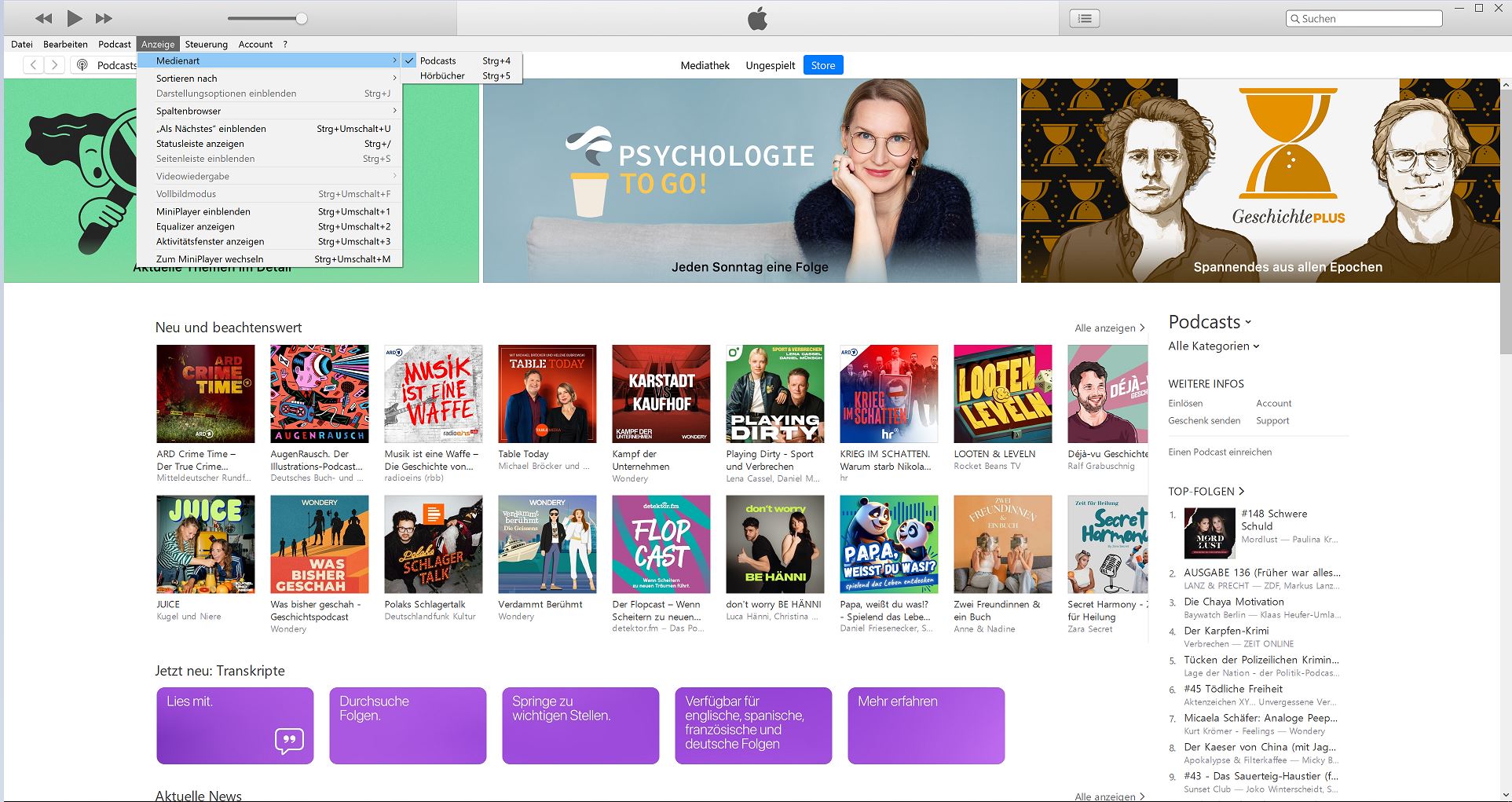Click Einen Podcast einreichen link
The height and width of the screenshot is (802, 1512).
pos(1220,452)
